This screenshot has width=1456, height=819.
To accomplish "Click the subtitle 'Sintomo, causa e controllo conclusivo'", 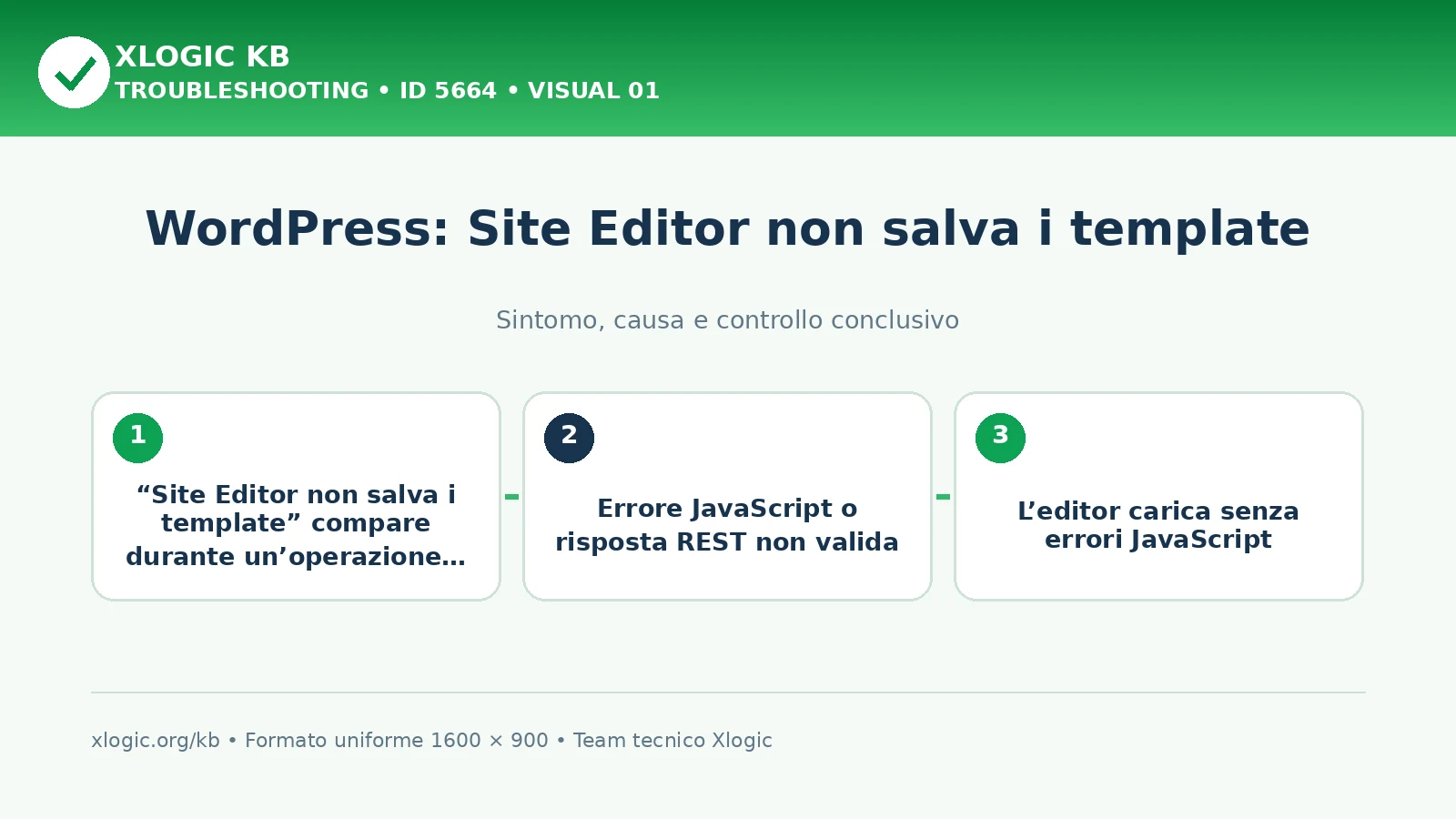I will click(727, 320).
